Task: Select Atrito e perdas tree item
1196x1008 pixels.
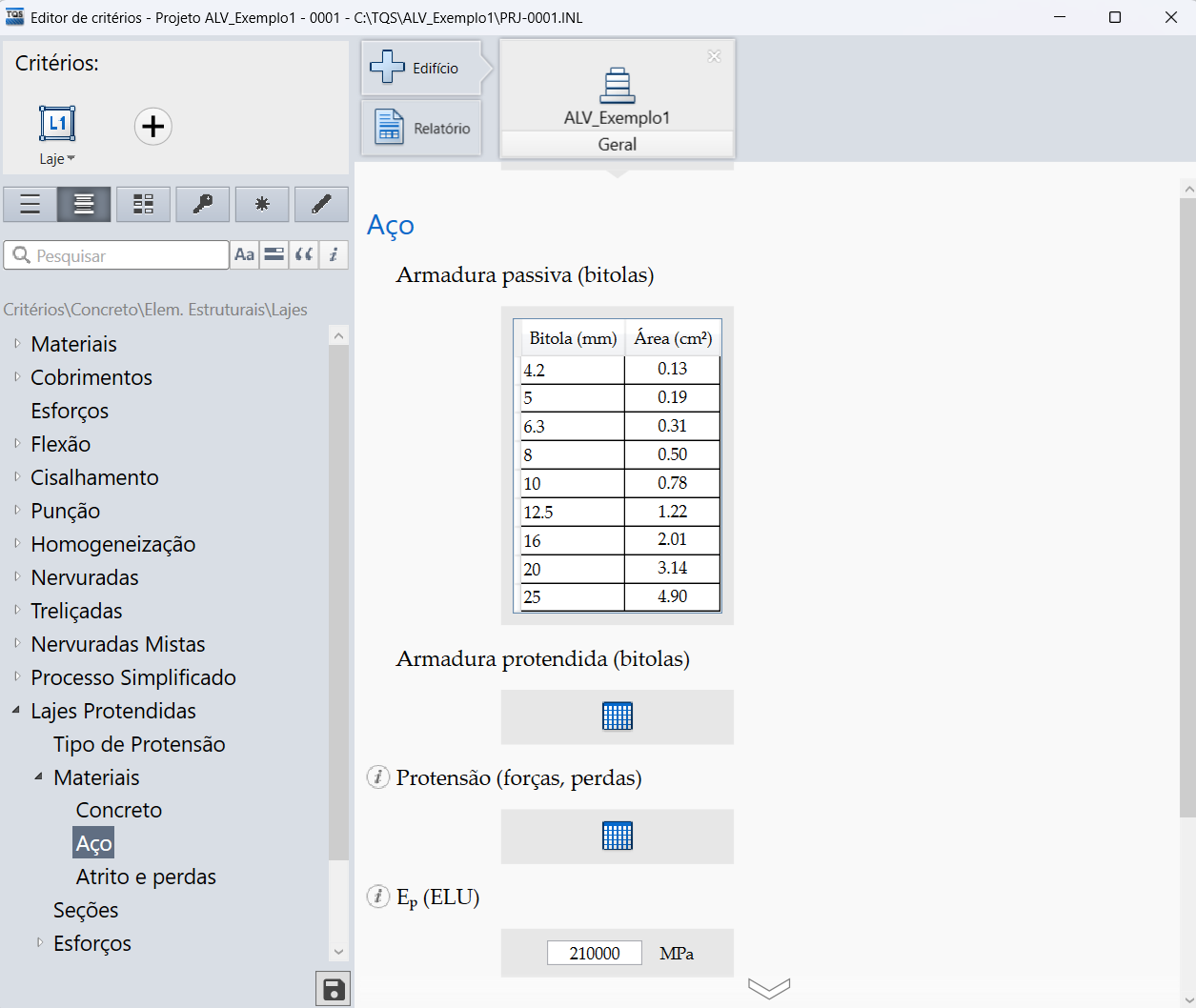Action: tap(146, 877)
